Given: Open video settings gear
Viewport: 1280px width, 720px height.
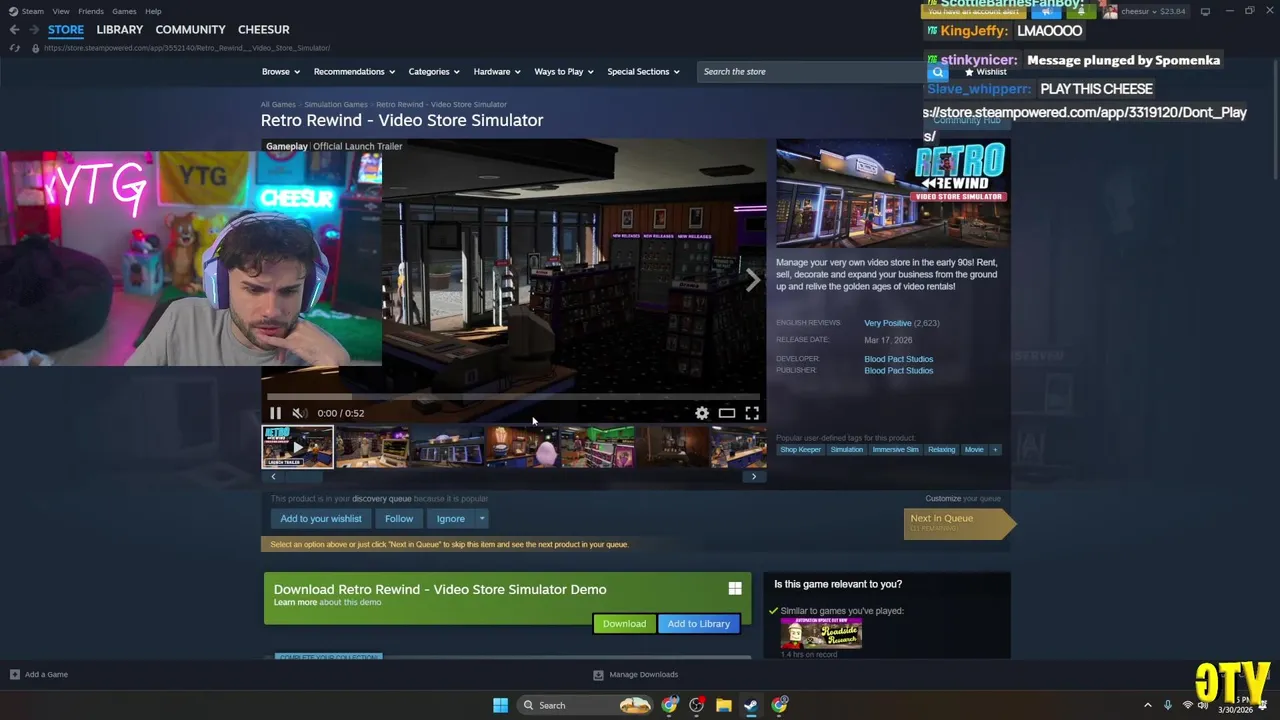Looking at the screenshot, I should 702,413.
